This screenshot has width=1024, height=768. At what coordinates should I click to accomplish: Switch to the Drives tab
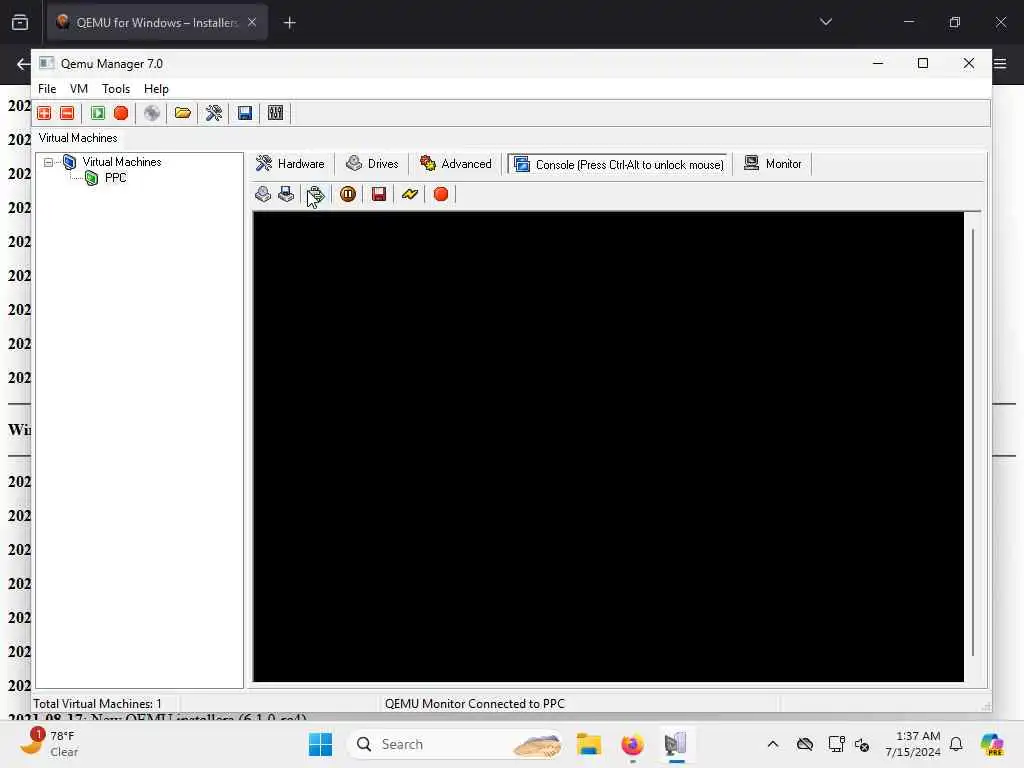pyautogui.click(x=372, y=164)
